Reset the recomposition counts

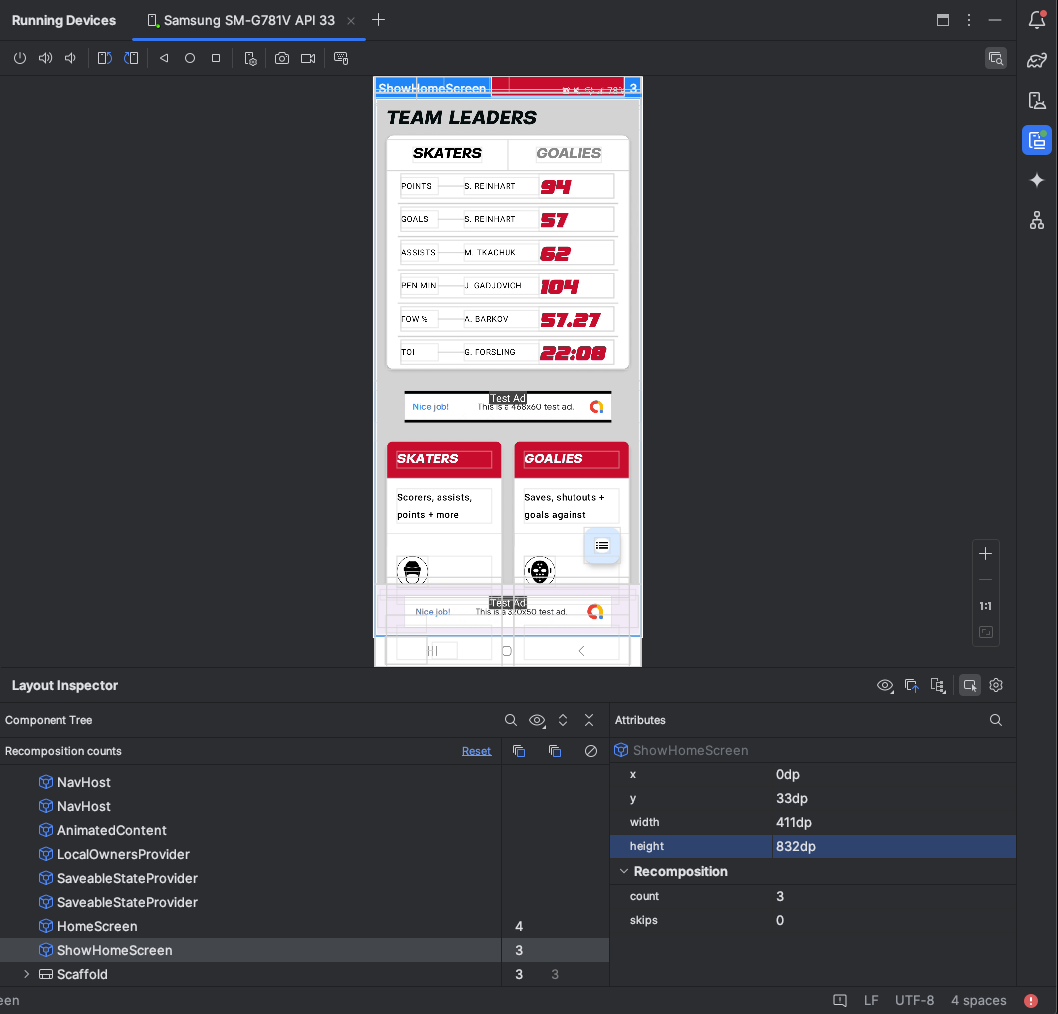[x=476, y=751]
